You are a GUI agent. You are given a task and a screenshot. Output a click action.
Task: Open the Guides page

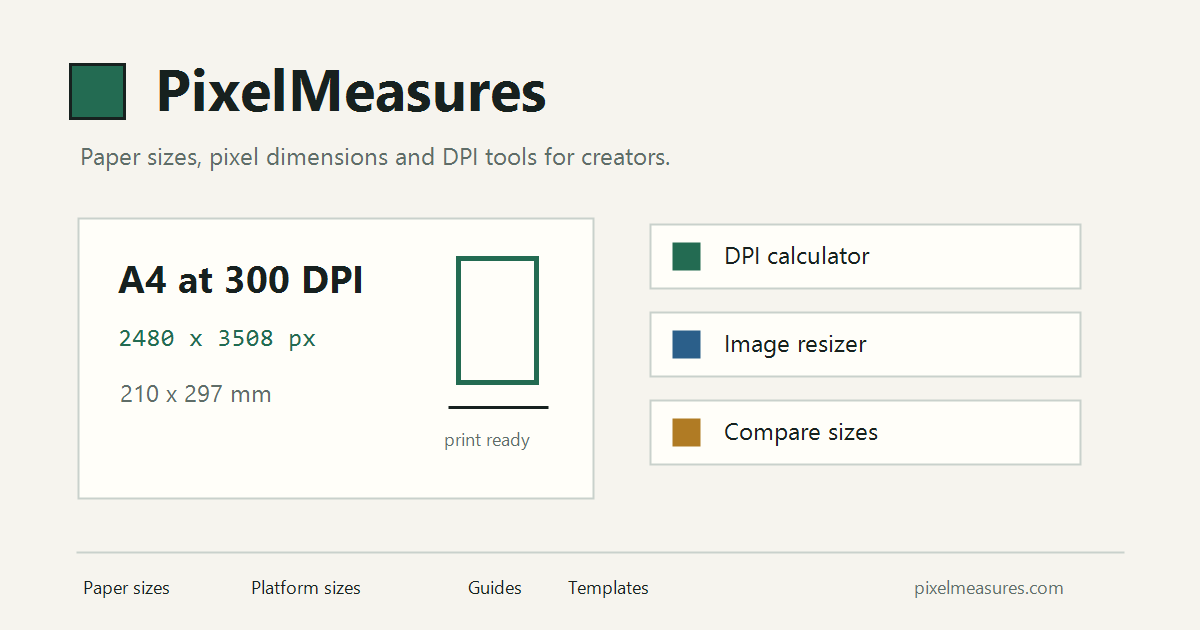coord(495,588)
